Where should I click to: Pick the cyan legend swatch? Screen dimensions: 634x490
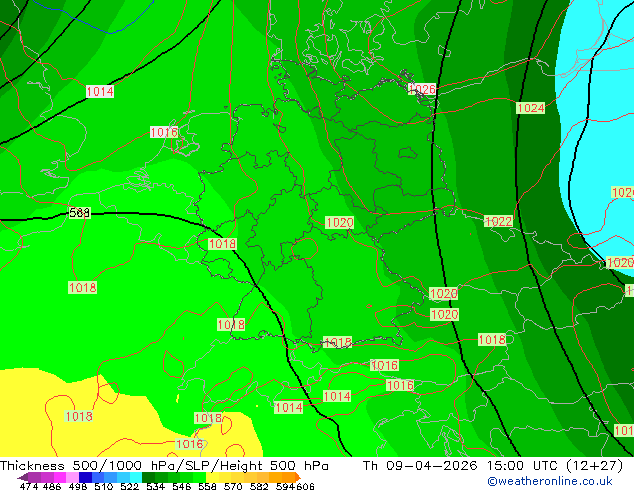[x=136, y=477]
